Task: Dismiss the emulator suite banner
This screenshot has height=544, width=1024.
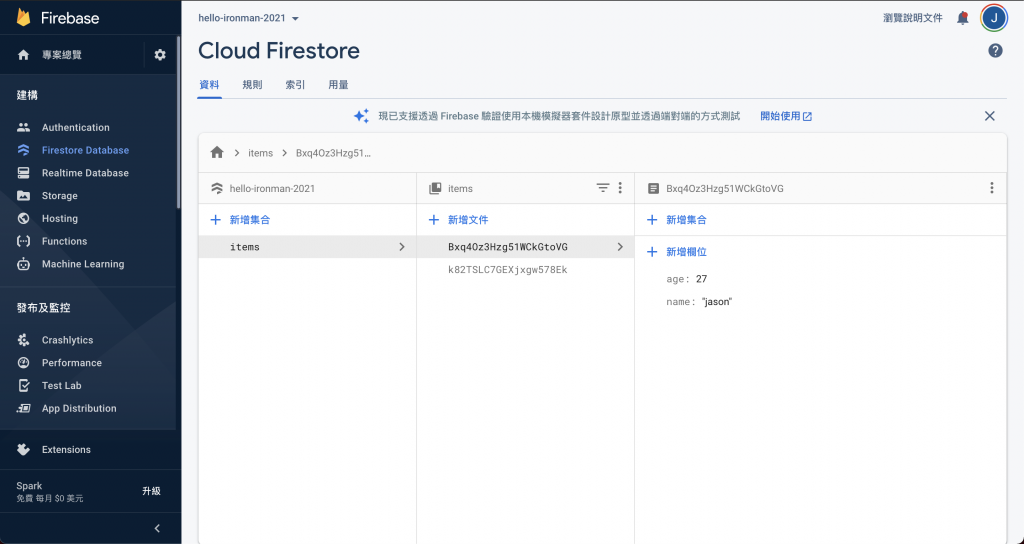Action: [989, 116]
